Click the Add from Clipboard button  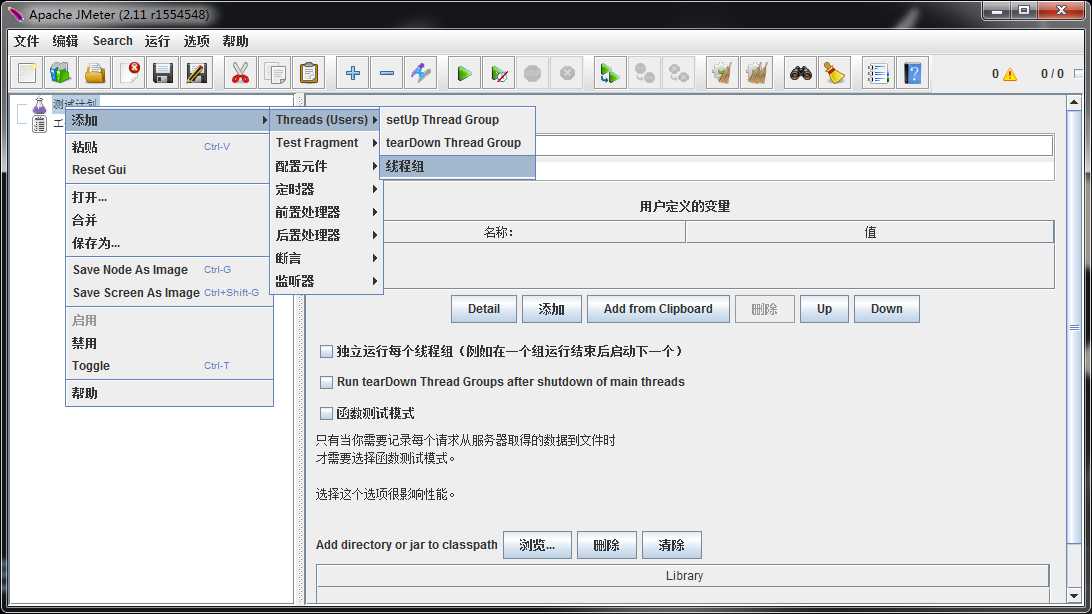(658, 309)
